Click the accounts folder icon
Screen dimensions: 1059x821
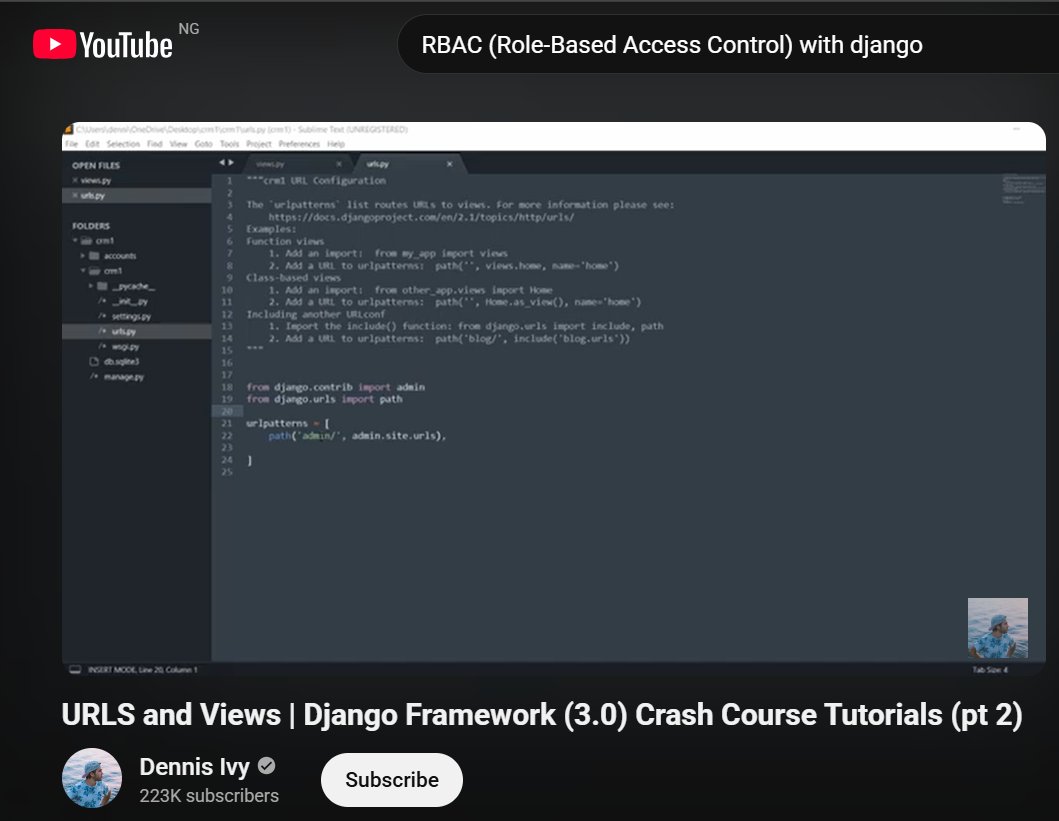click(95, 256)
